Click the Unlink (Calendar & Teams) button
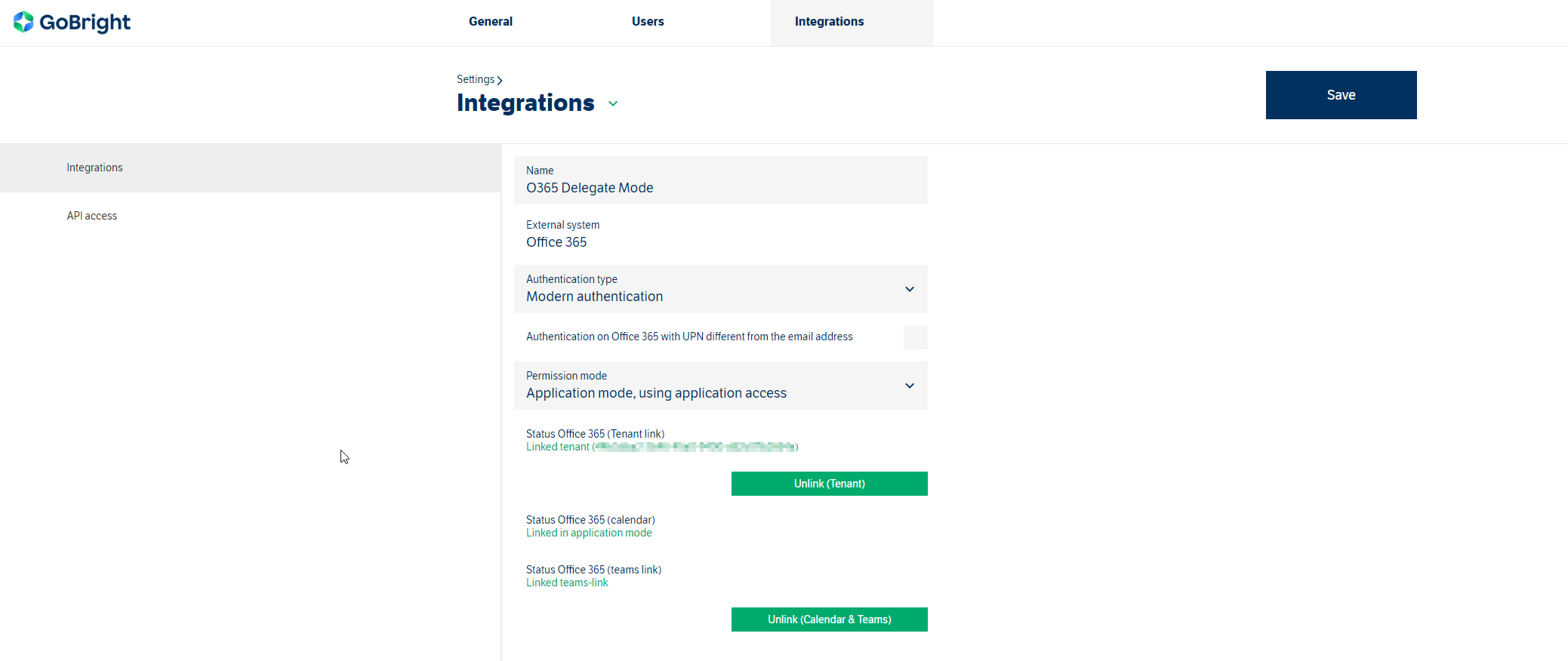Image resolution: width=1568 pixels, height=661 pixels. (x=829, y=619)
